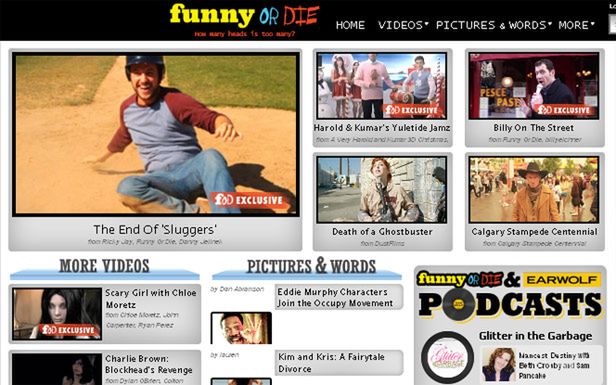
Task: Click Billy On The Street title link
Action: (x=534, y=128)
